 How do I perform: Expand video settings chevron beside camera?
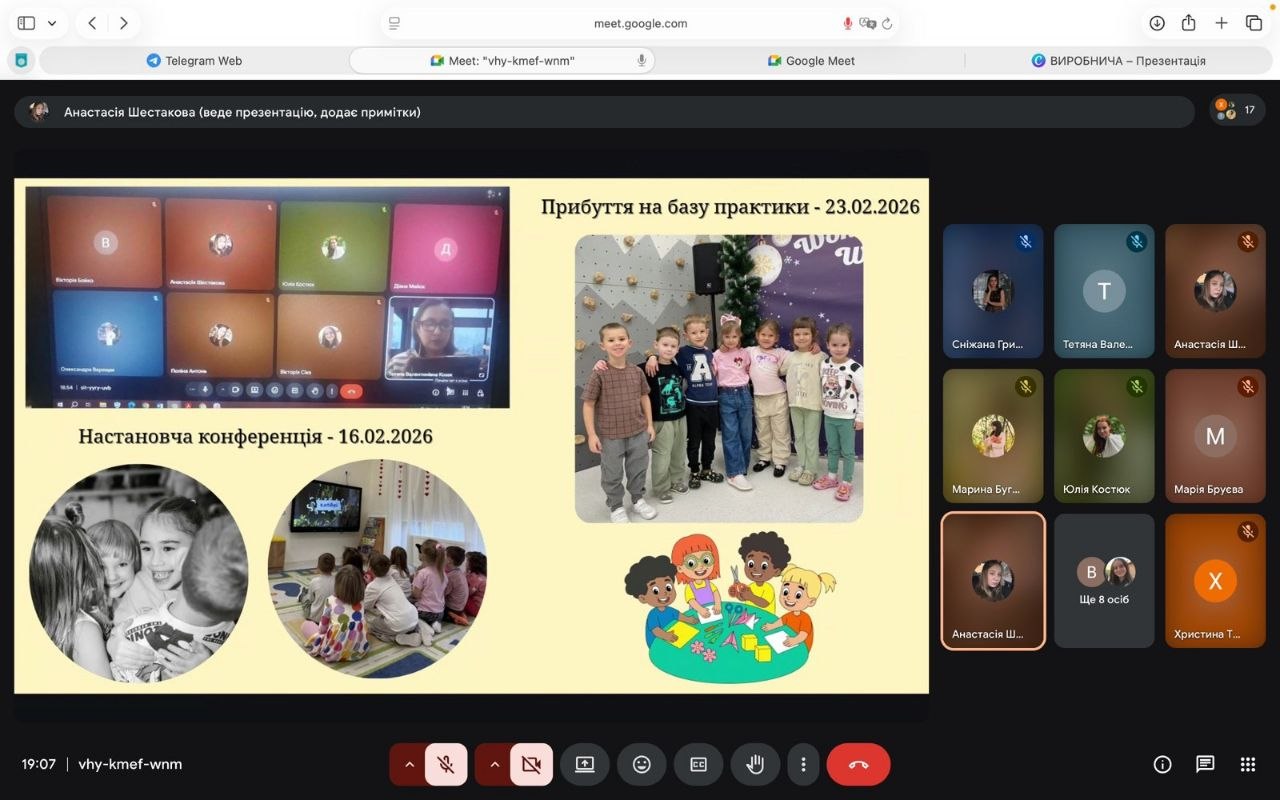pos(494,764)
